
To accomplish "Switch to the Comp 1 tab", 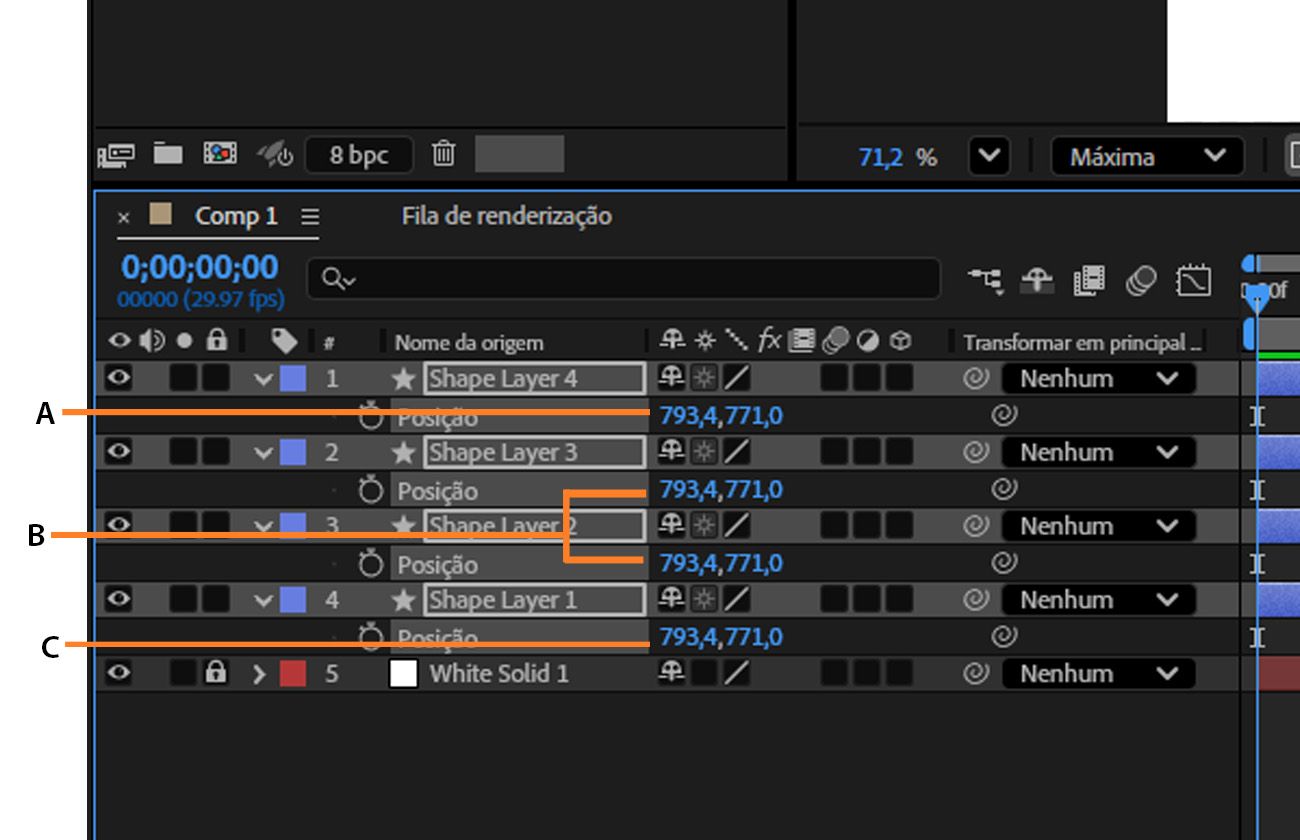I will click(236, 216).
